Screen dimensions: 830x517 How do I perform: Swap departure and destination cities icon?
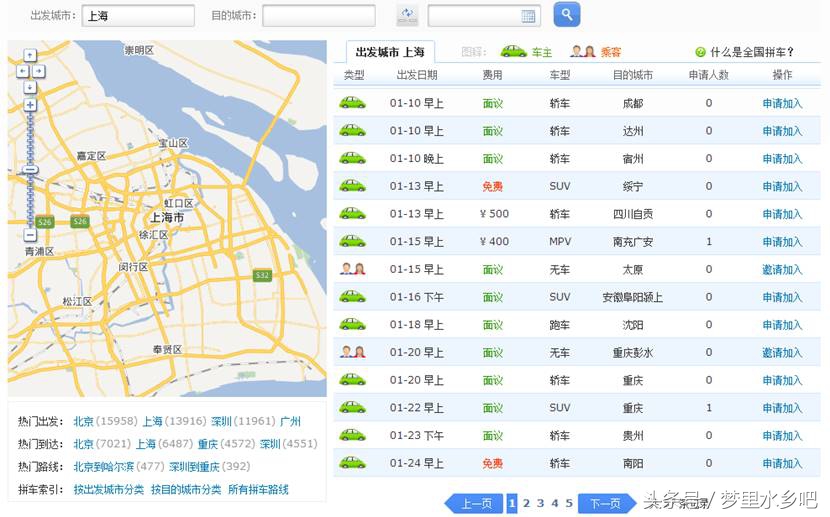coord(407,15)
